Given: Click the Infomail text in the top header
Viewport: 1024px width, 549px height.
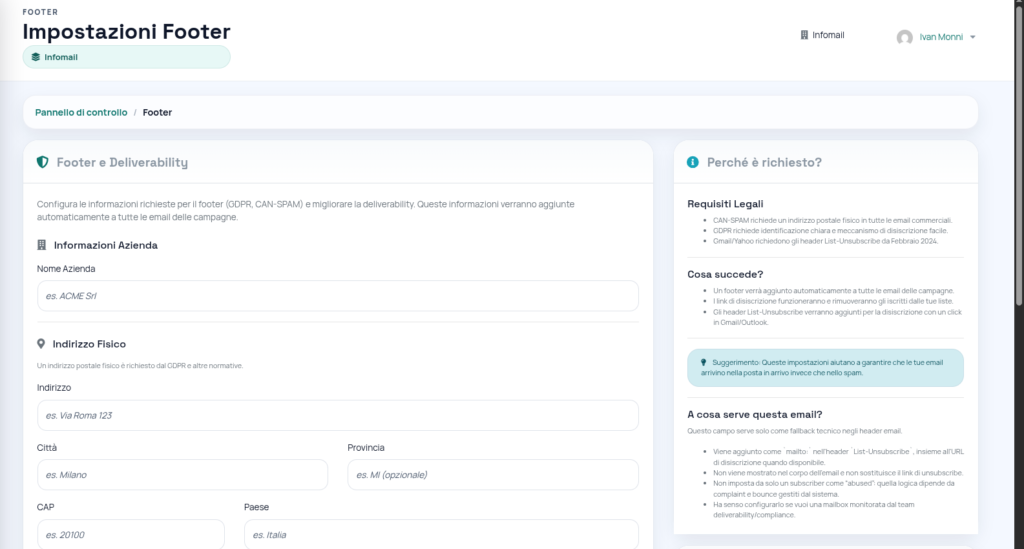Looking at the screenshot, I should click(x=828, y=35).
